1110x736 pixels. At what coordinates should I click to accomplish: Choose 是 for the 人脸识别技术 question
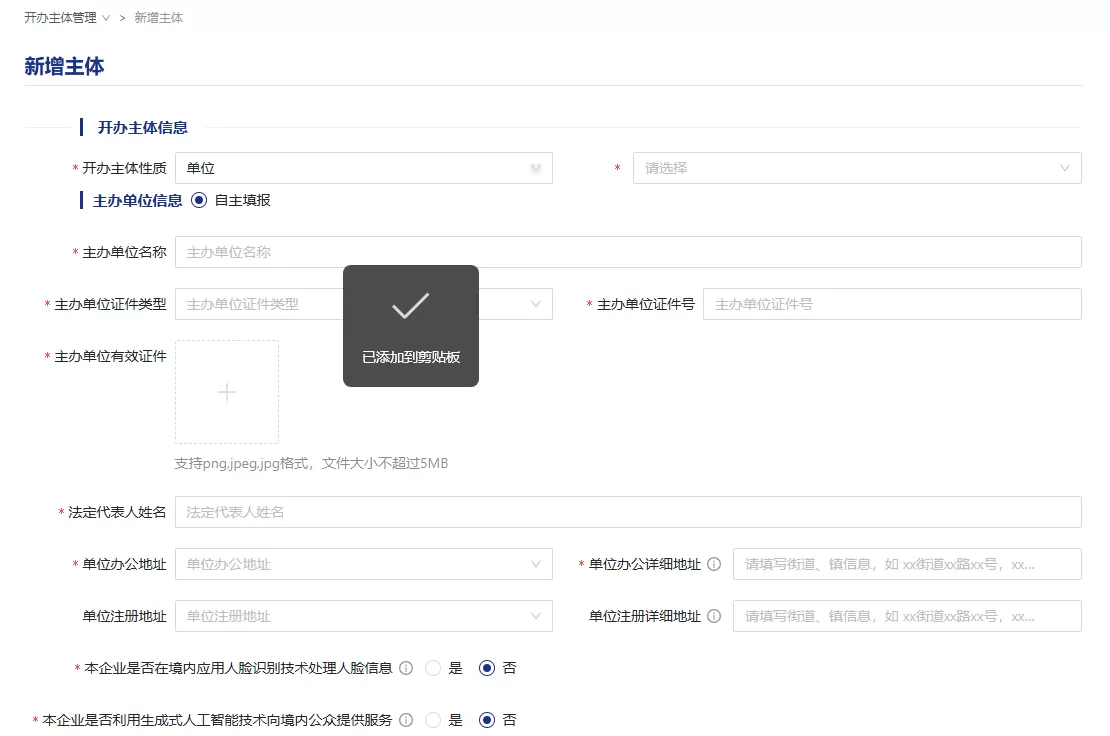coord(431,667)
